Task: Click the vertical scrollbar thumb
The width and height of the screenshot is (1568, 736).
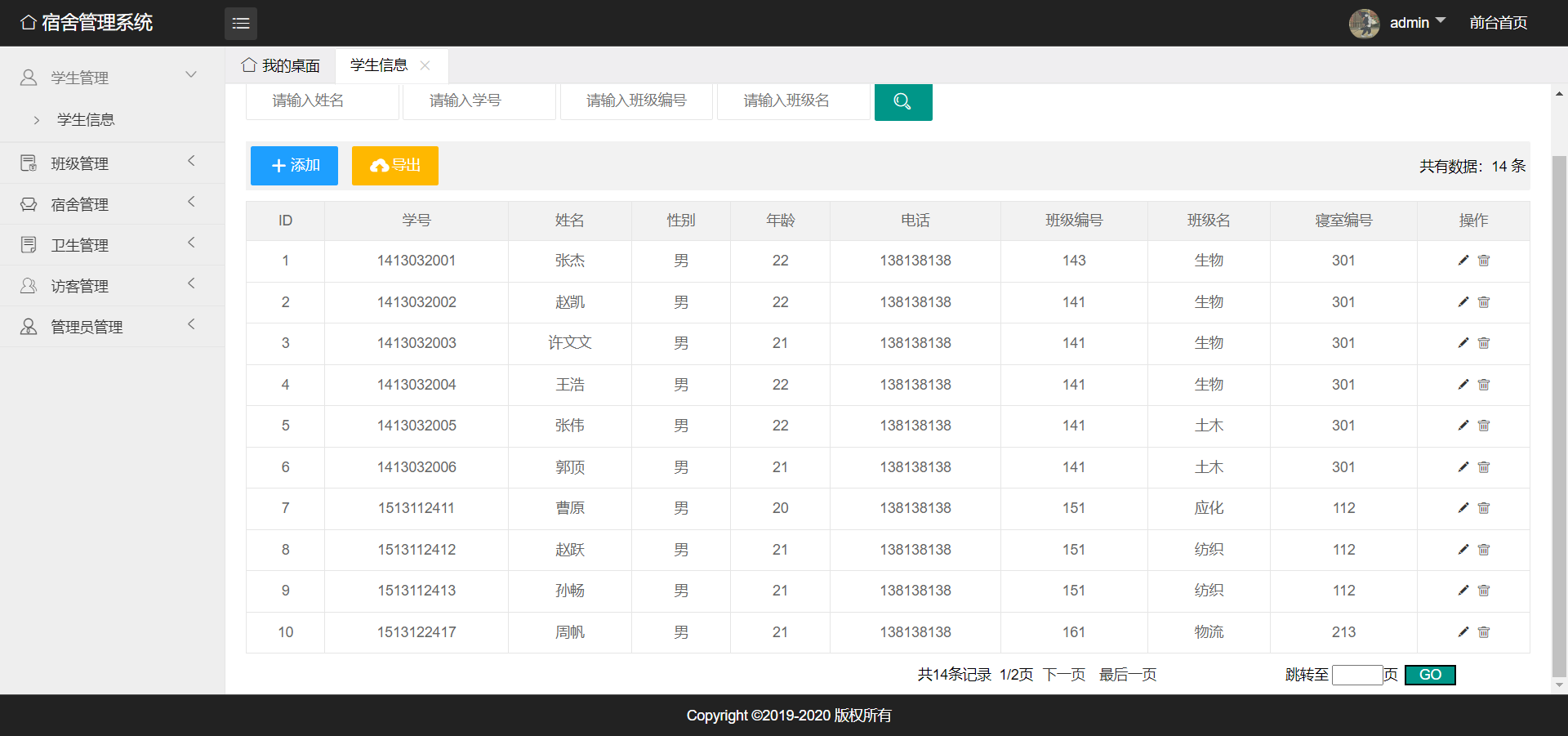Action: tap(1559, 416)
